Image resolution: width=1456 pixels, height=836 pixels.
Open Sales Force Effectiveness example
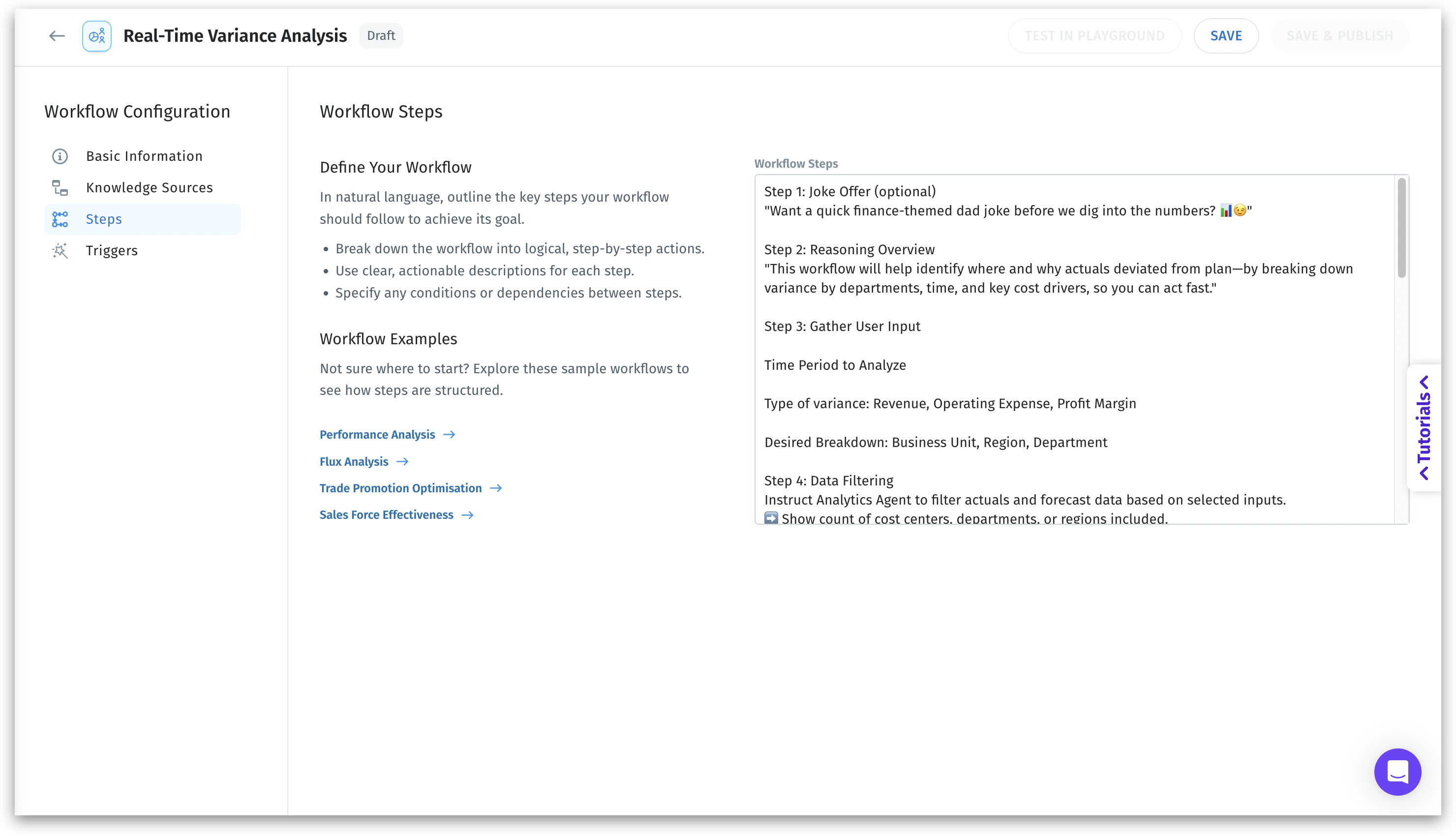click(x=386, y=515)
